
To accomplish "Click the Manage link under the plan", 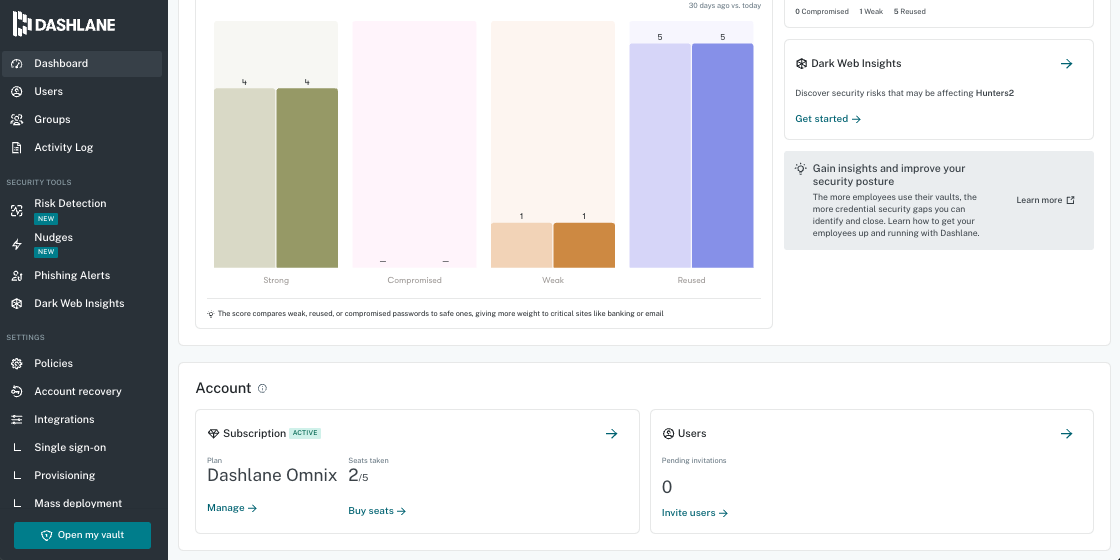I will [x=232, y=508].
